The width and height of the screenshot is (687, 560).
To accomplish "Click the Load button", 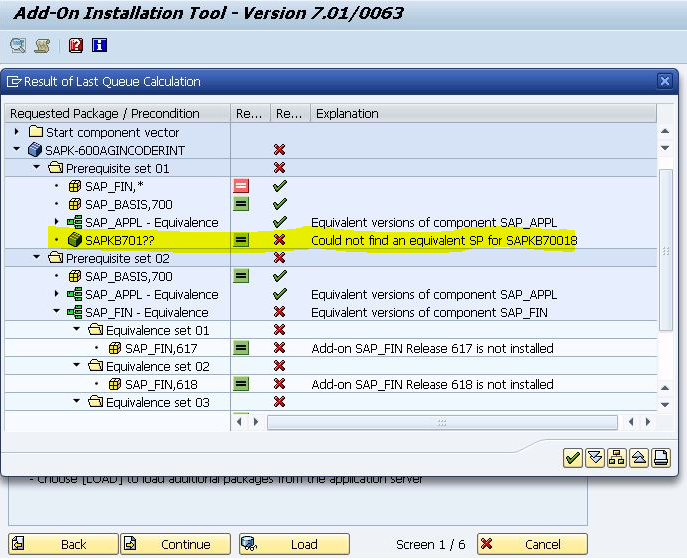I will [x=294, y=544].
